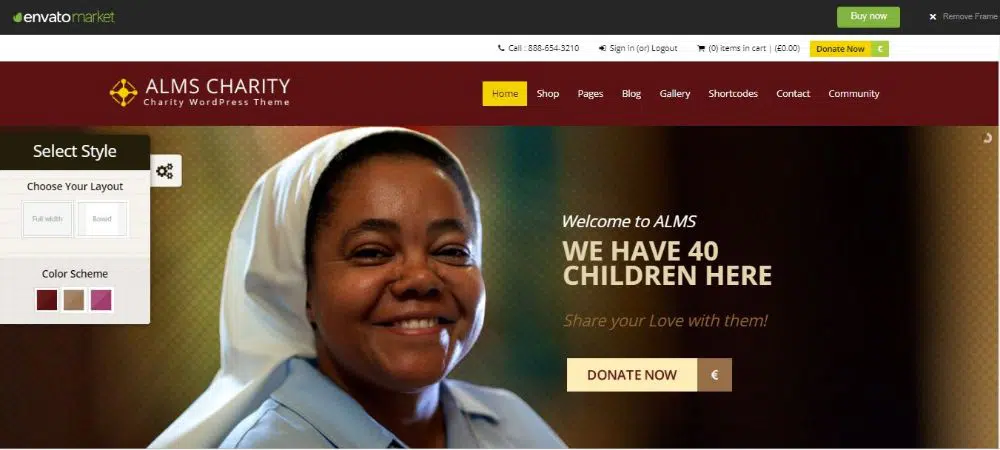Open the Pages menu

pos(590,94)
